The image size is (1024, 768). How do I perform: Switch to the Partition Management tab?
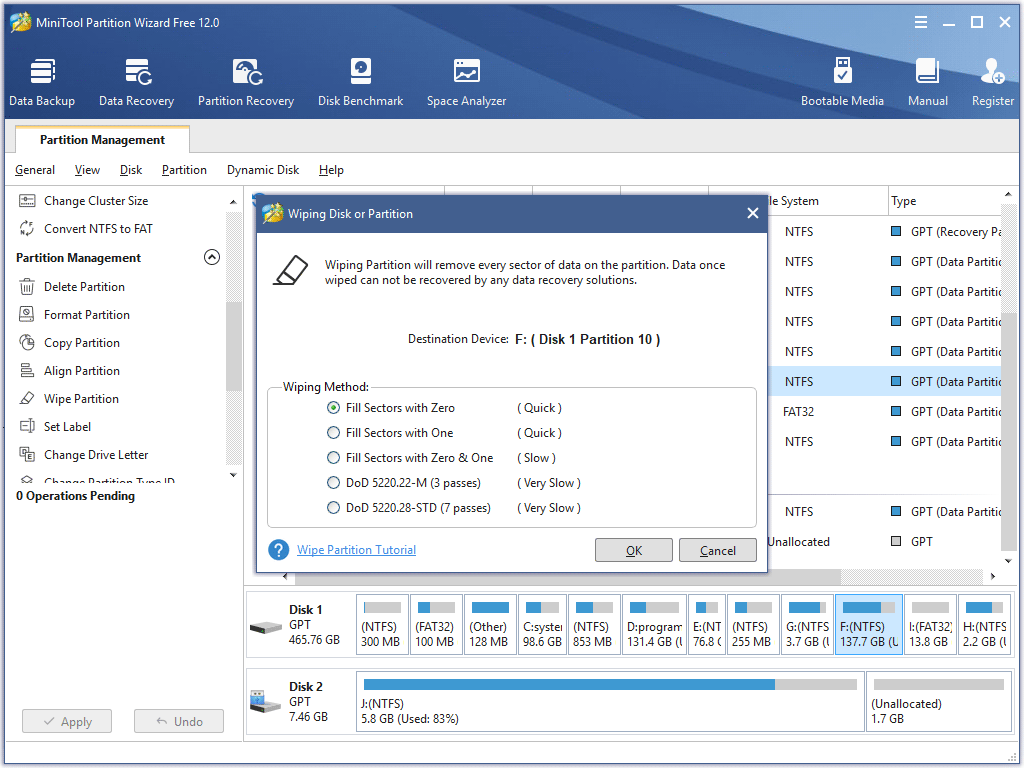[x=103, y=140]
